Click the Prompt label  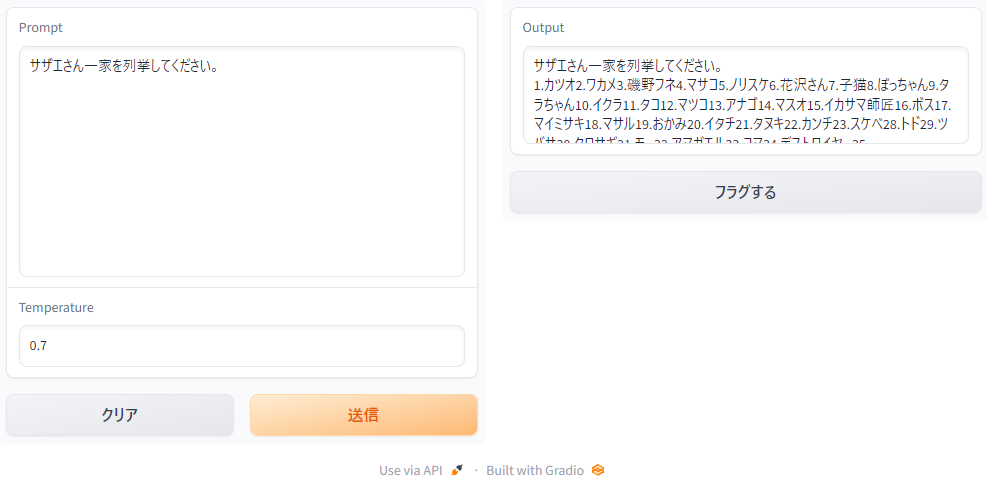tap(40, 27)
